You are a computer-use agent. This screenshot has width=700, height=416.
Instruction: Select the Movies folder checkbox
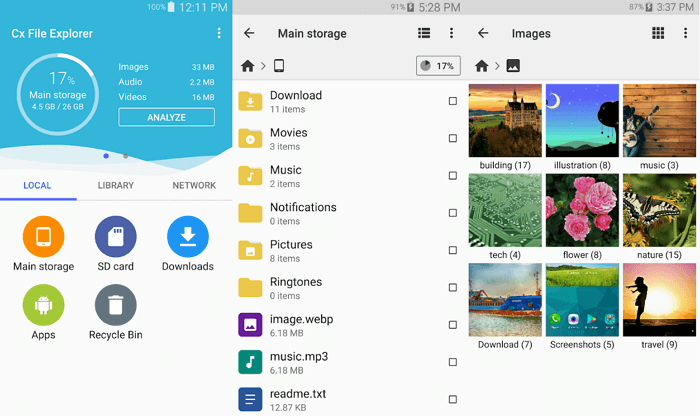pos(452,138)
